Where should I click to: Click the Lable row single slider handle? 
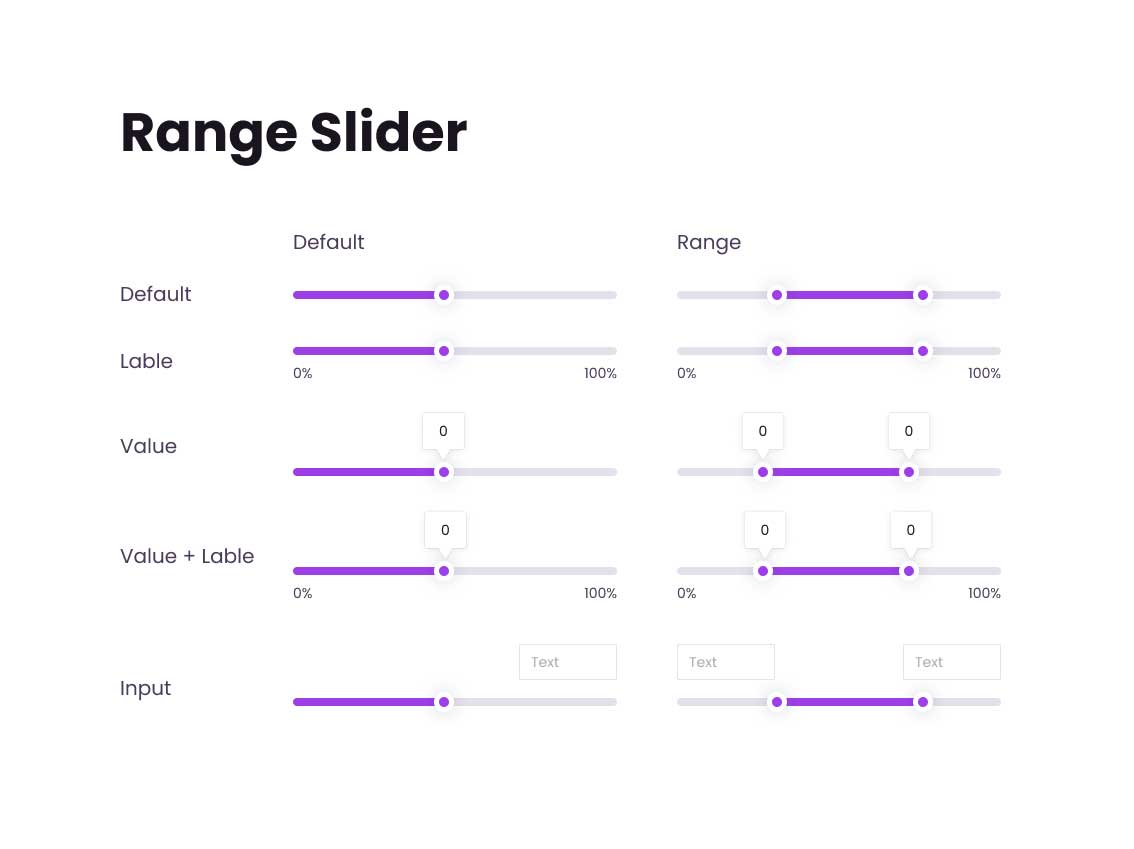tap(444, 351)
